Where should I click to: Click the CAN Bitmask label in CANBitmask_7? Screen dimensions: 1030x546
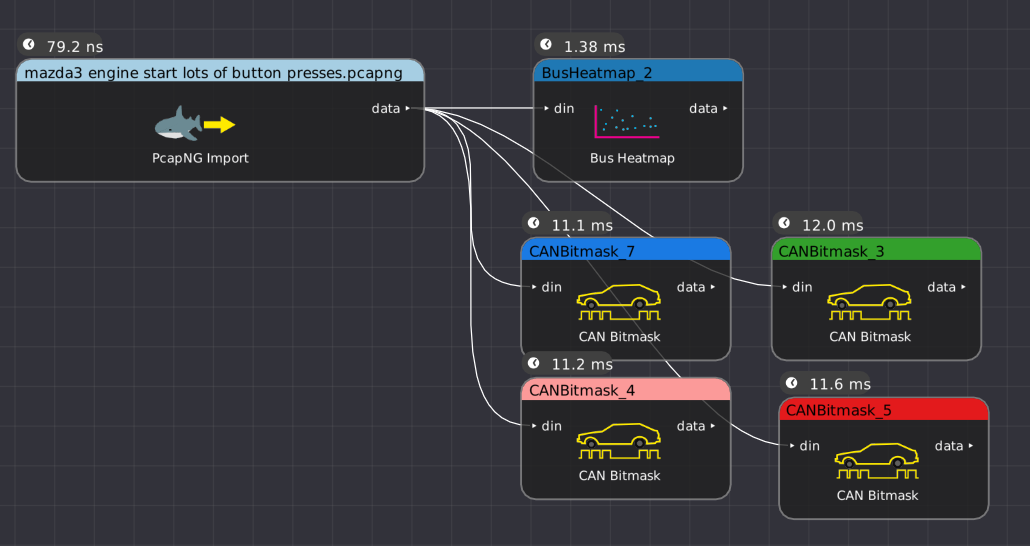tap(619, 336)
